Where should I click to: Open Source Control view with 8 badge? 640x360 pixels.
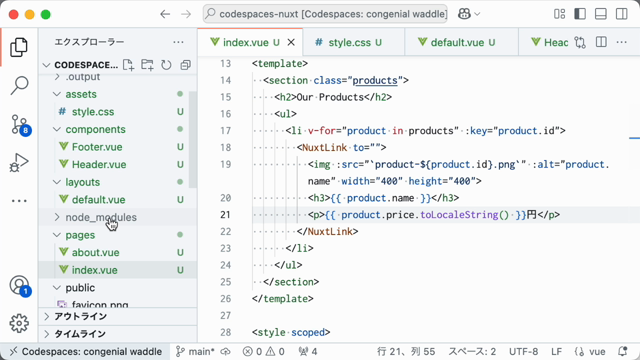pos(19,124)
